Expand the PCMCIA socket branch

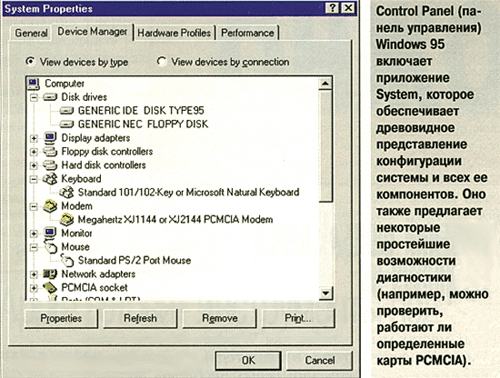[34, 288]
